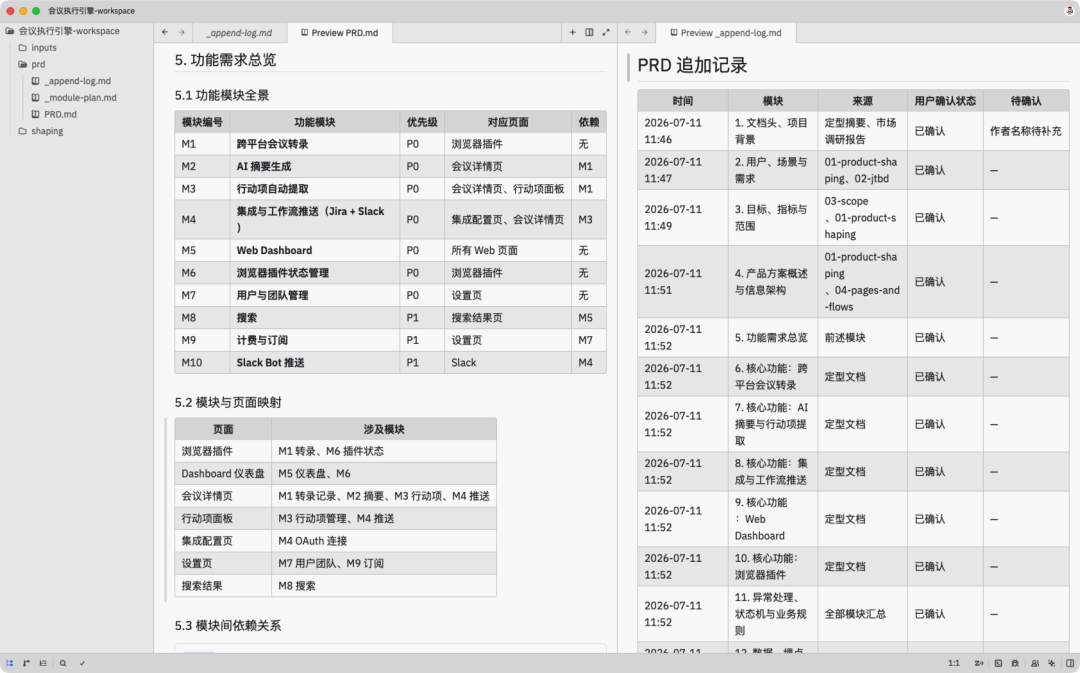Click the 5. 功能需求总览 log module cell

point(773,338)
